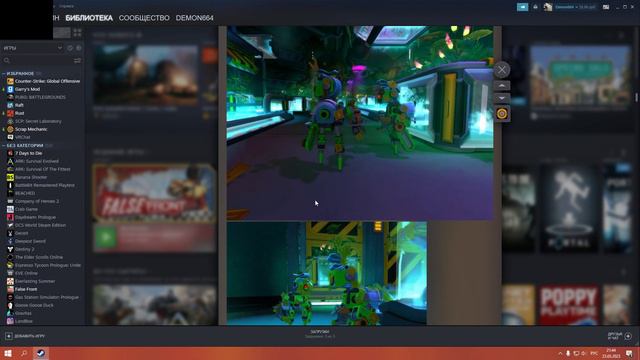
Task: Collapse the БЕЗ КАТЕГОРИИ category
Action: pyautogui.click(x=25, y=145)
